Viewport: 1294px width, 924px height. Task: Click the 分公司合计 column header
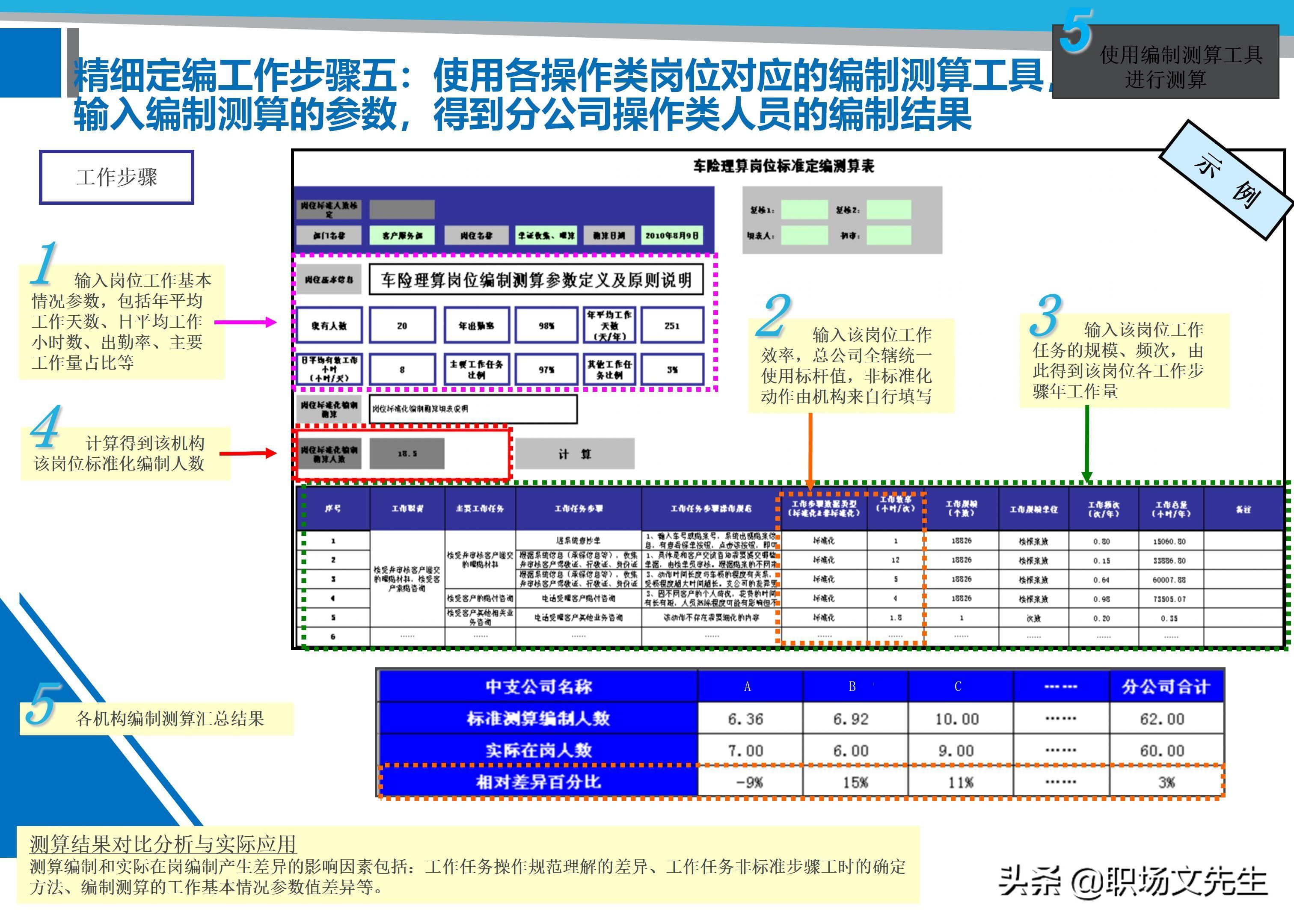tap(1165, 686)
